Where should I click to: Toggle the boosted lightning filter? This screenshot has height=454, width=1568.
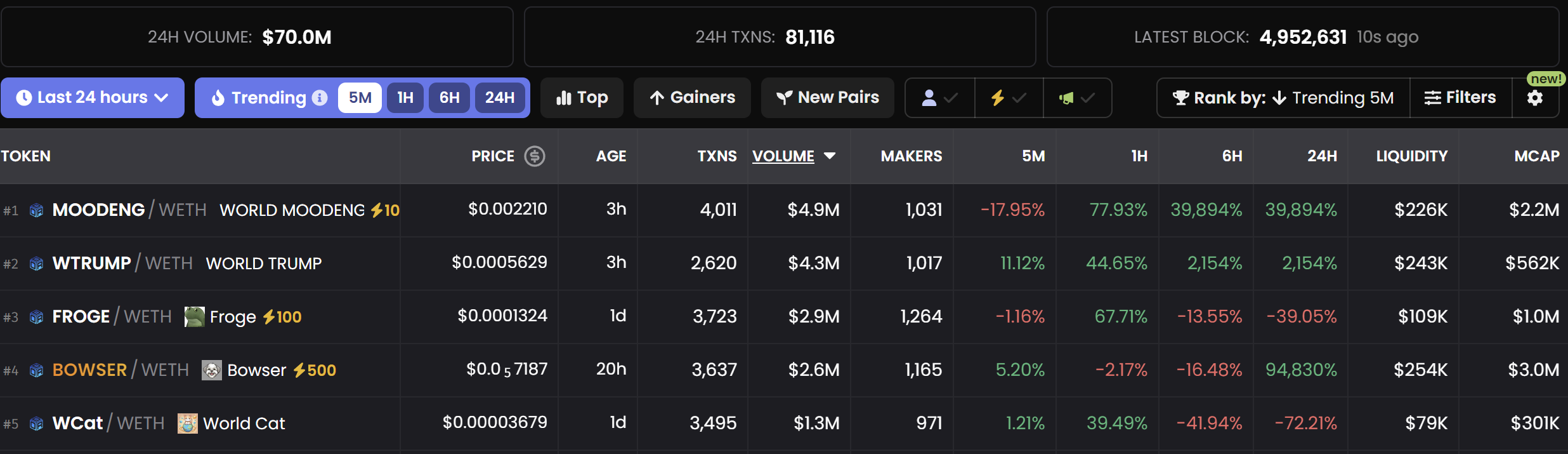(x=1009, y=98)
